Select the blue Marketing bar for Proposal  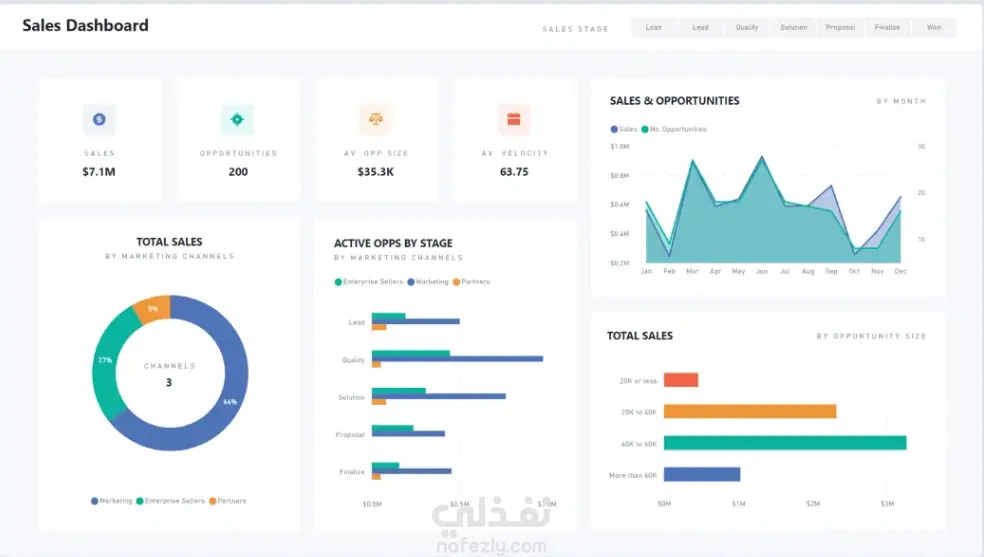tap(408, 433)
